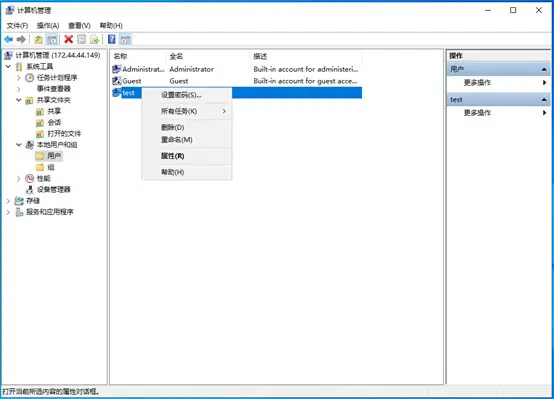
Task: Click 'Built-in account for administeri...' description
Action: [x=306, y=69]
